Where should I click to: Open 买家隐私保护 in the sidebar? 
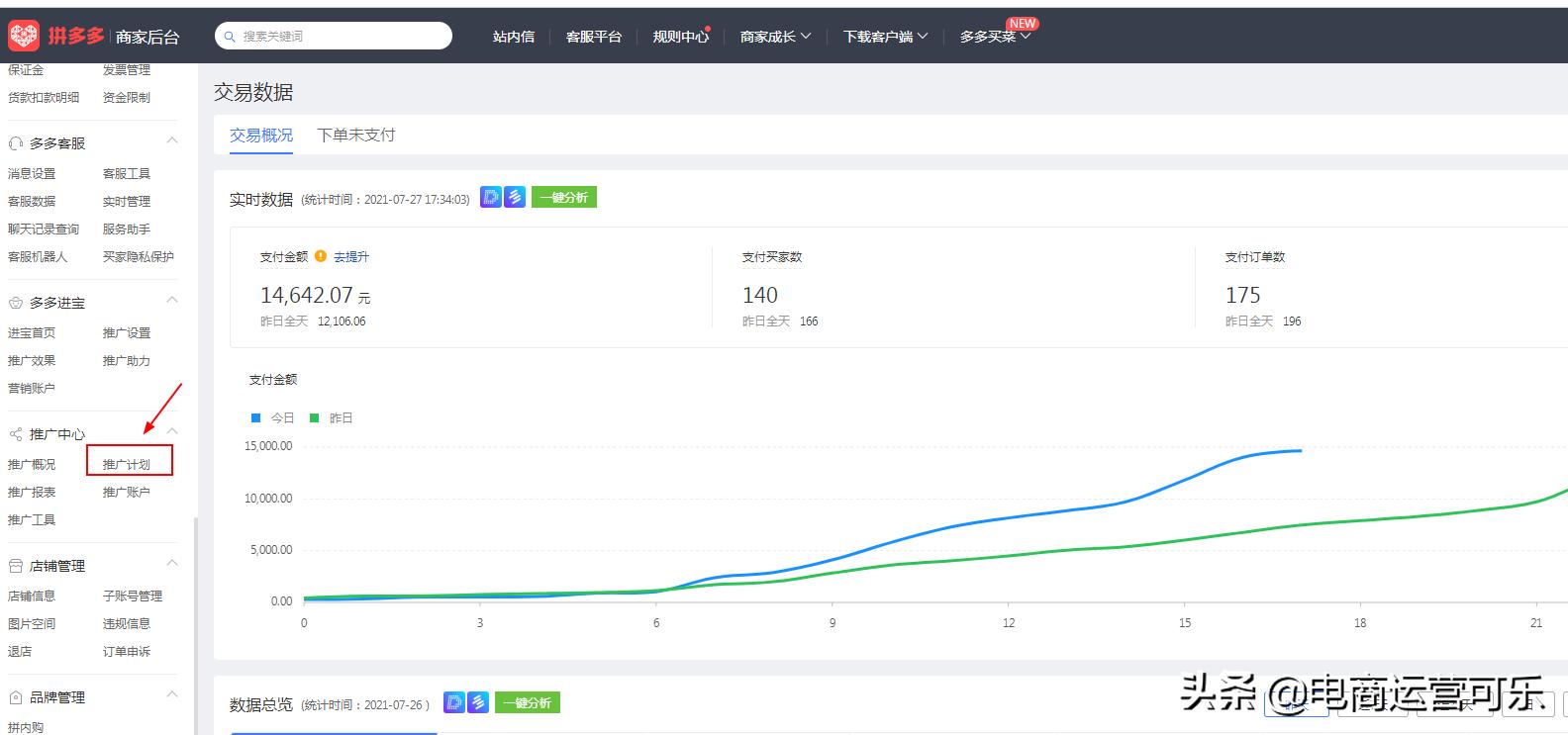[x=139, y=256]
